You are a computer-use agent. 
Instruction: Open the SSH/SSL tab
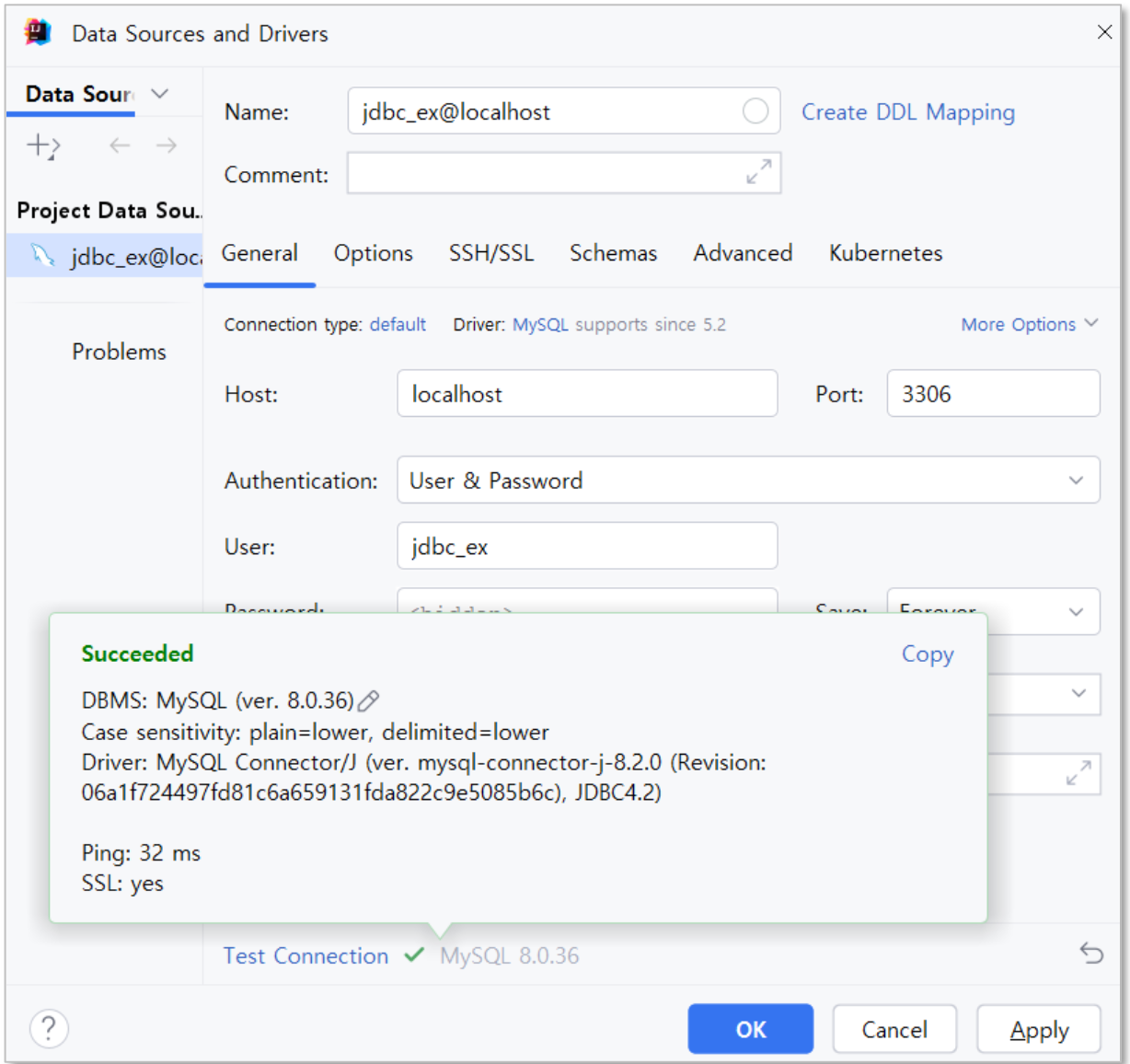click(491, 253)
